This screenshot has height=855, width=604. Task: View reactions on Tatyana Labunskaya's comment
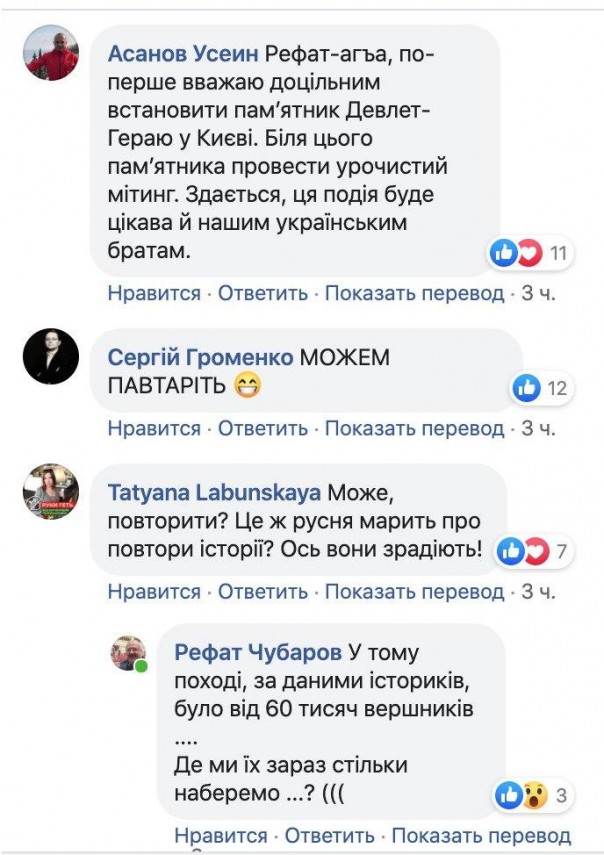tap(538, 550)
